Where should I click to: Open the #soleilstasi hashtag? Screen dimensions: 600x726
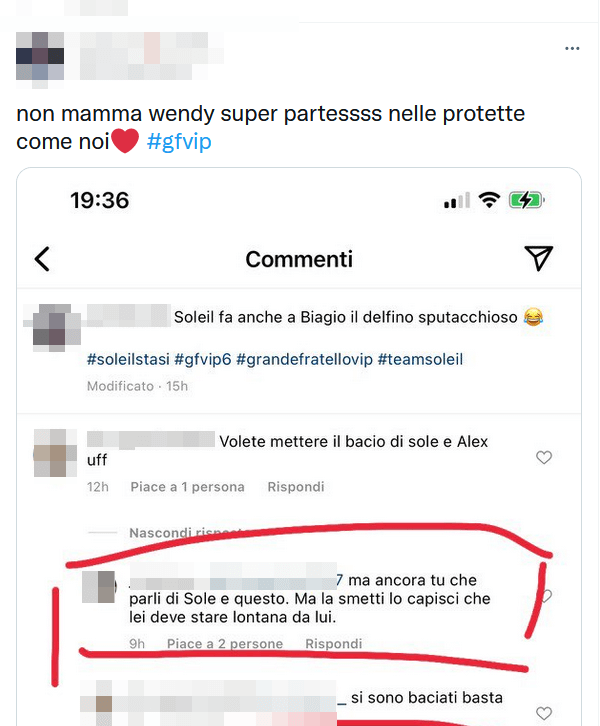pyautogui.click(x=127, y=359)
